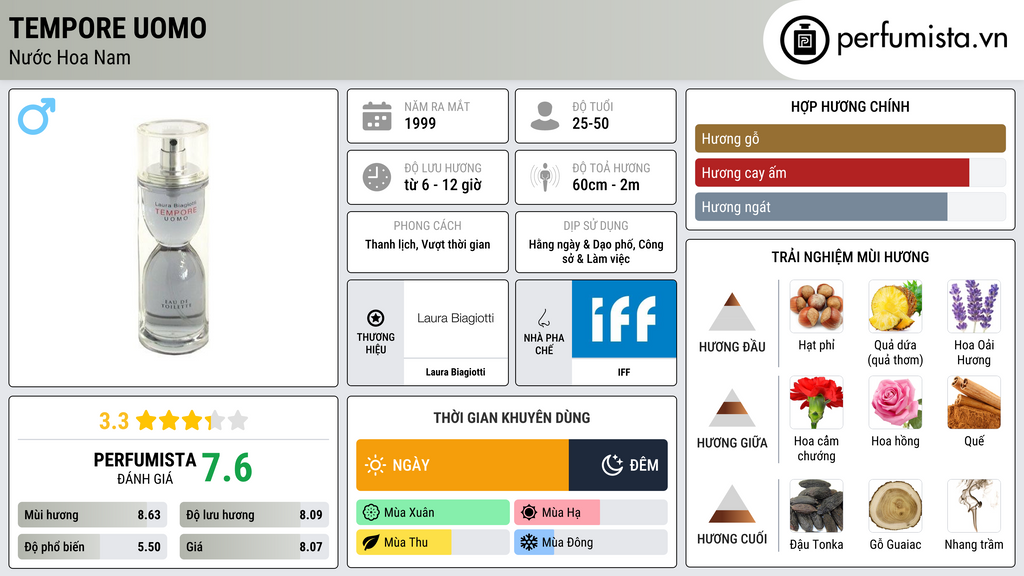Click the Mùa Xuân season bar
Viewport: 1024px width, 576px height.
(433, 513)
